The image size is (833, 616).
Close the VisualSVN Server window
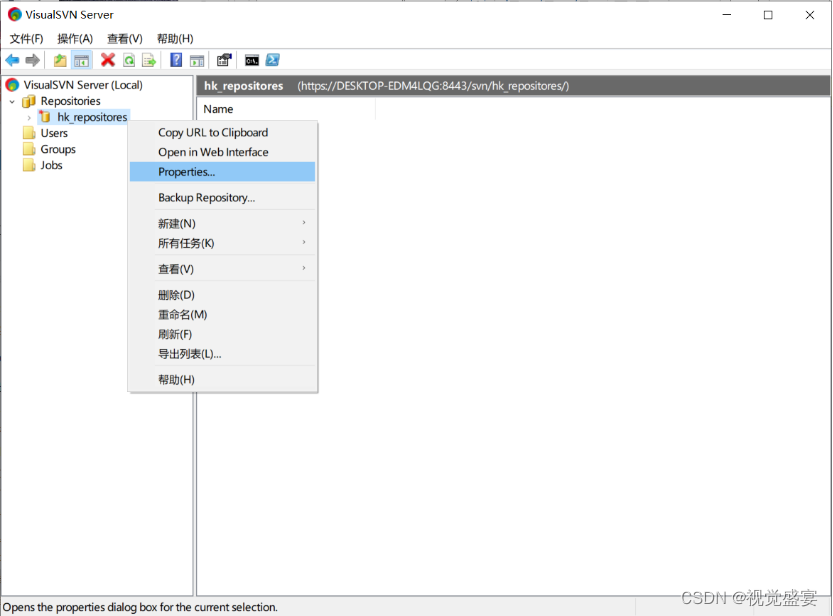[x=810, y=15]
